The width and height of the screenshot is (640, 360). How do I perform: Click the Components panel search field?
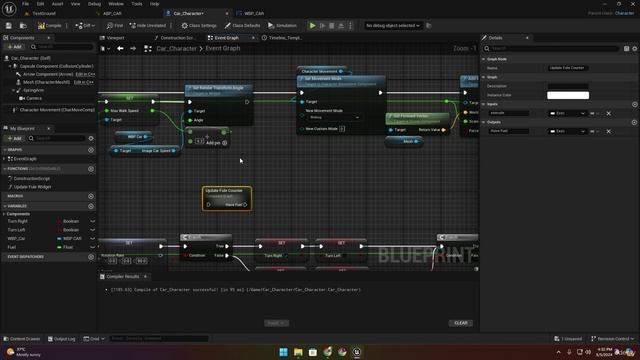pos(62,47)
